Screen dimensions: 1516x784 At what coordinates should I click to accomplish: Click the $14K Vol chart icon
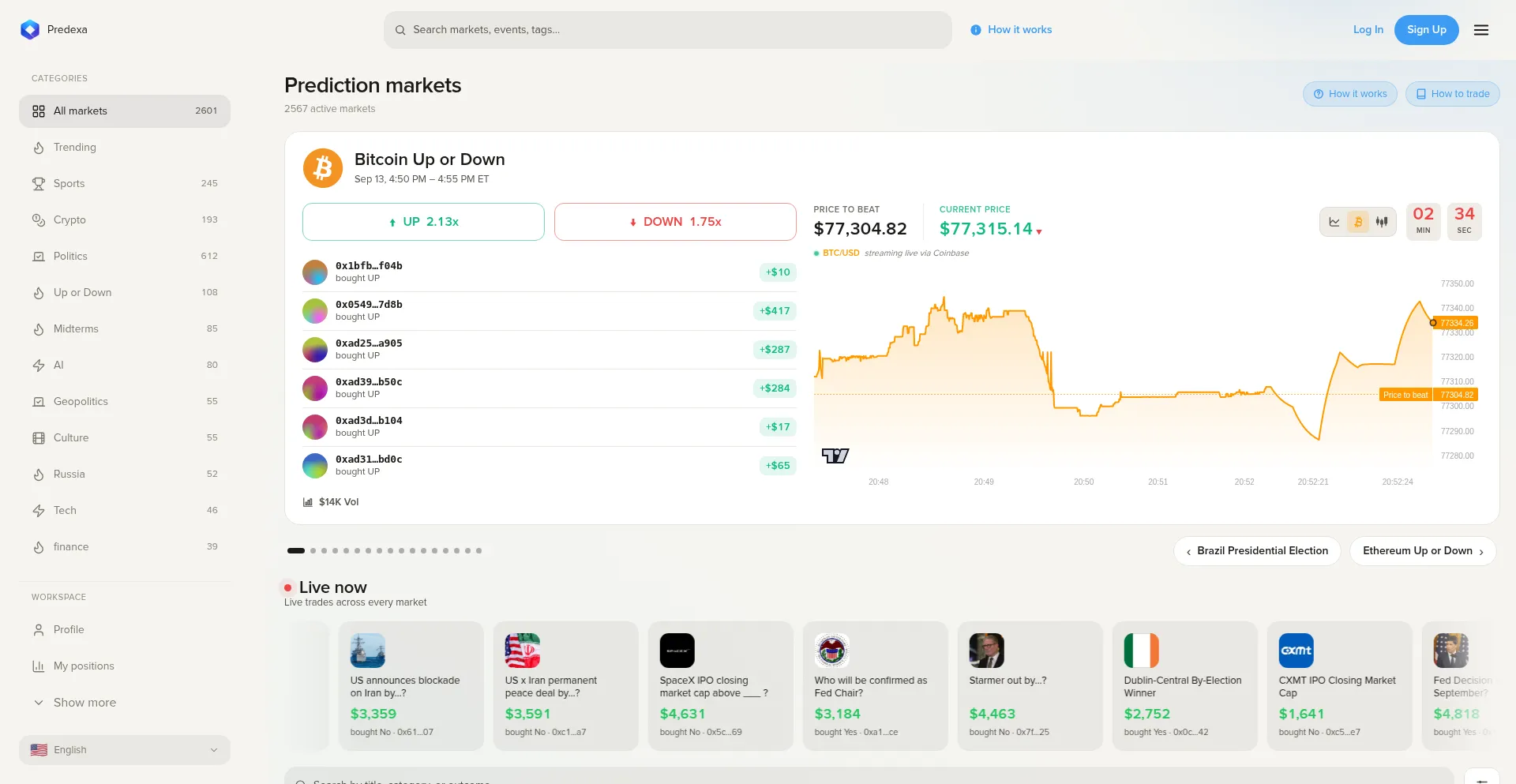(308, 502)
